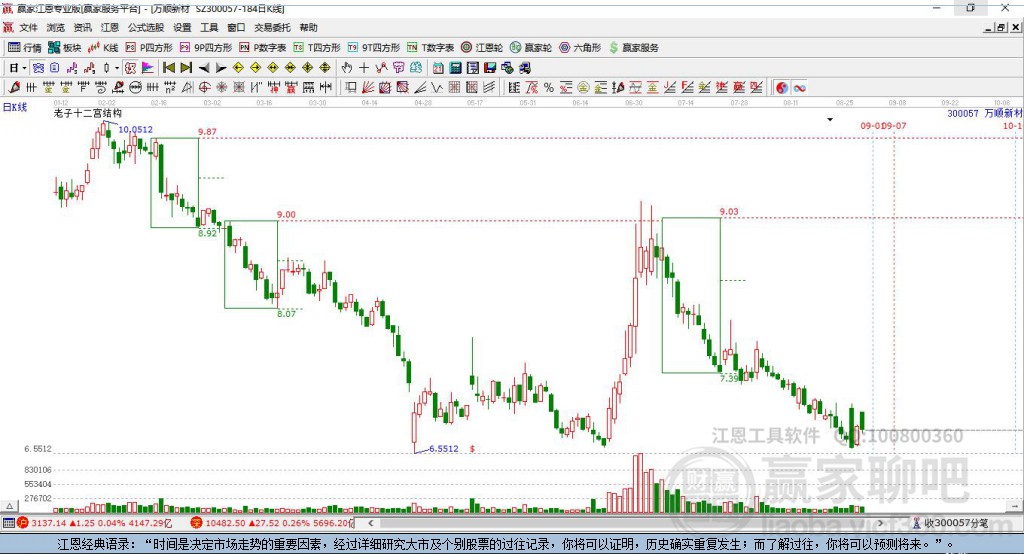The image size is (1024, 554).
Task: Open the 文件 menu
Action: pyautogui.click(x=28, y=27)
